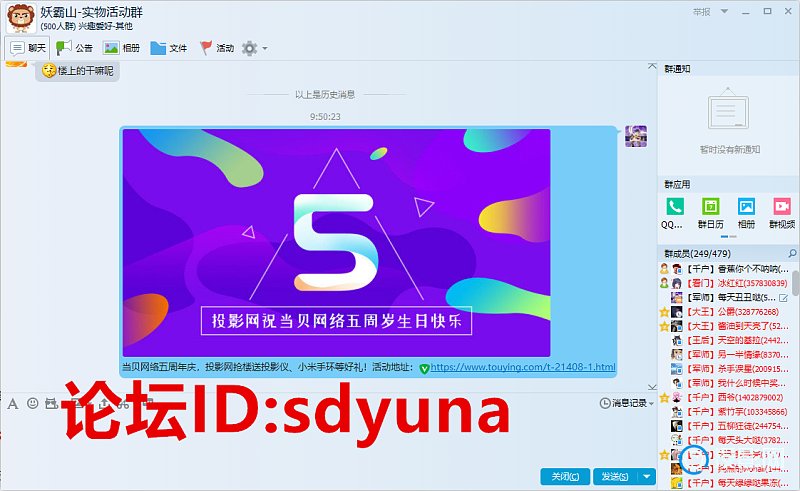Open the 相册 album tab
The width and height of the screenshot is (800, 491).
tap(121, 48)
